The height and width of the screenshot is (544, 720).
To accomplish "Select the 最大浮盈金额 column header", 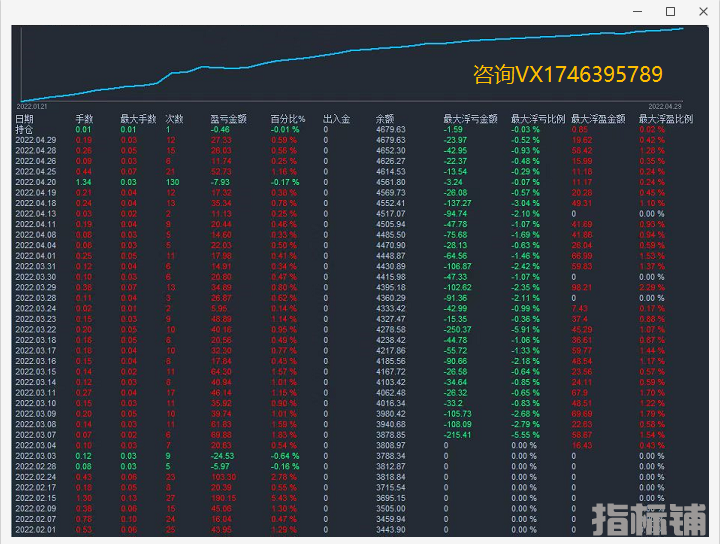I will pyautogui.click(x=605, y=119).
